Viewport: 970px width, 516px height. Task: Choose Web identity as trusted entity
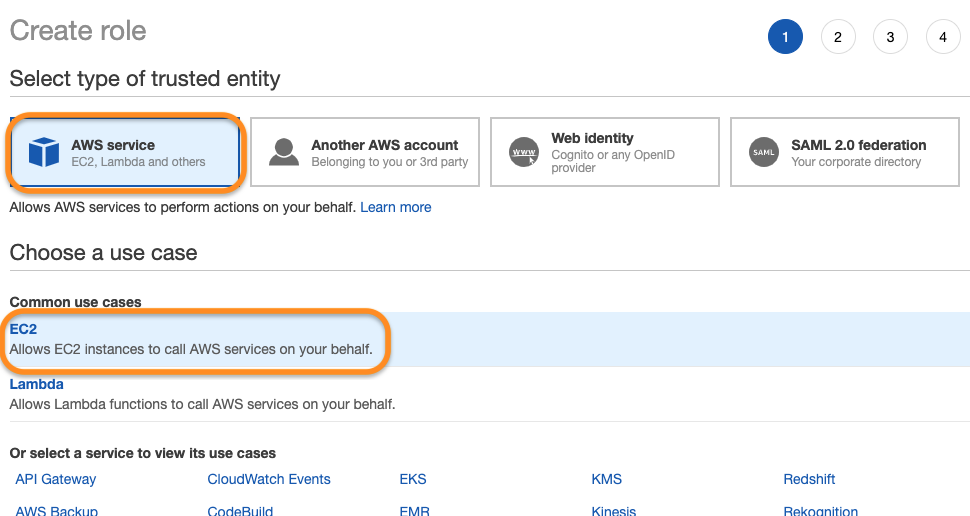[605, 152]
